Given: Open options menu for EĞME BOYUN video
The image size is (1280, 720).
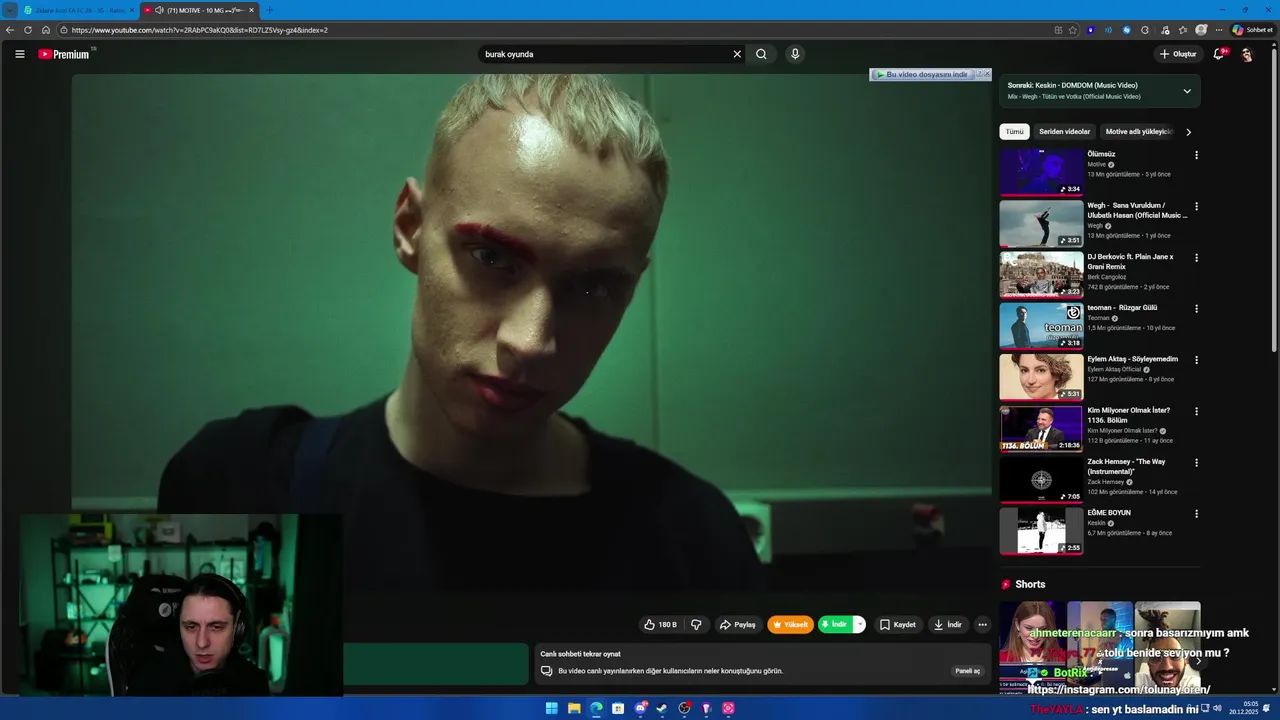Looking at the screenshot, I should pyautogui.click(x=1196, y=513).
